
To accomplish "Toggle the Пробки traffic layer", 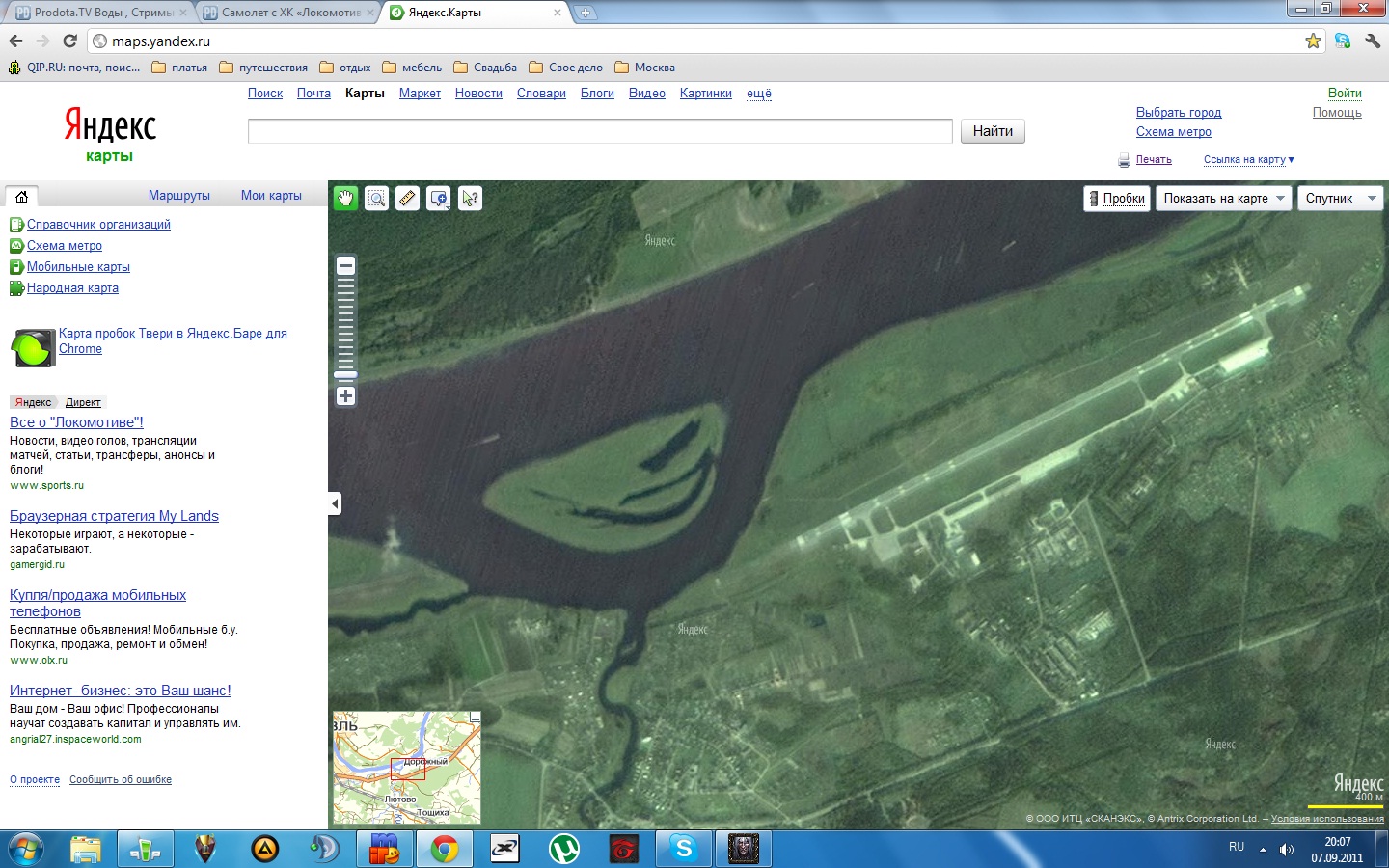I will click(1117, 199).
